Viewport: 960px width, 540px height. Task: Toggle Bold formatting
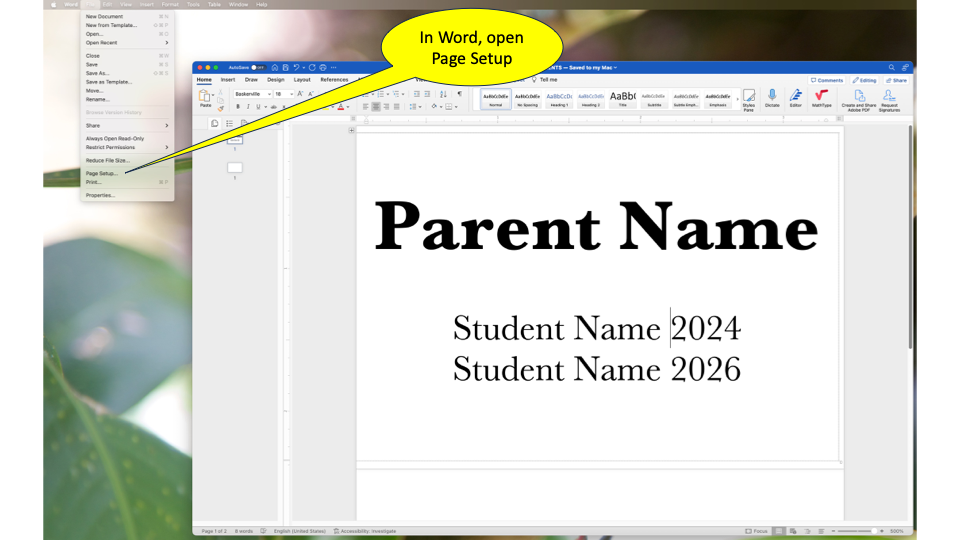point(238,107)
